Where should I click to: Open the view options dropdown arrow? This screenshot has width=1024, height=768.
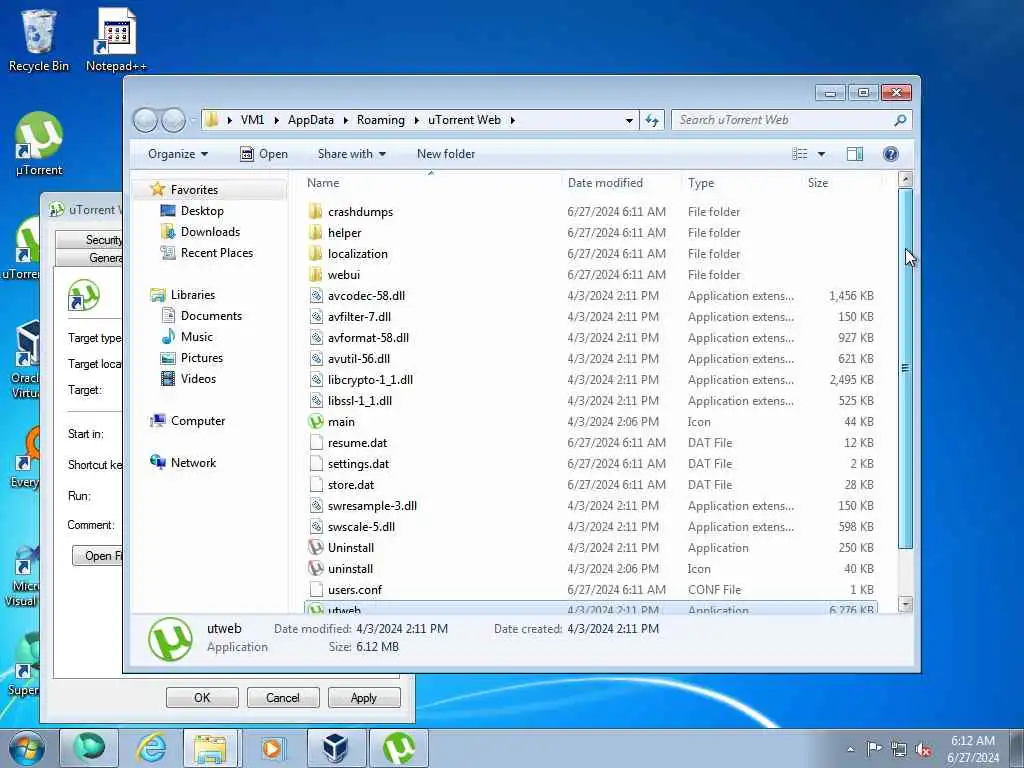pyautogui.click(x=822, y=154)
